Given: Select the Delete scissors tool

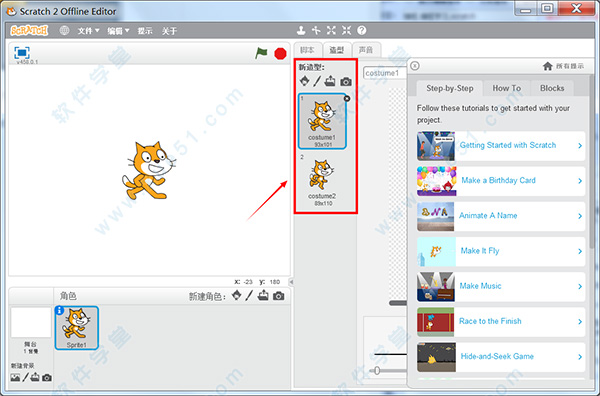Looking at the screenshot, I should (316, 30).
